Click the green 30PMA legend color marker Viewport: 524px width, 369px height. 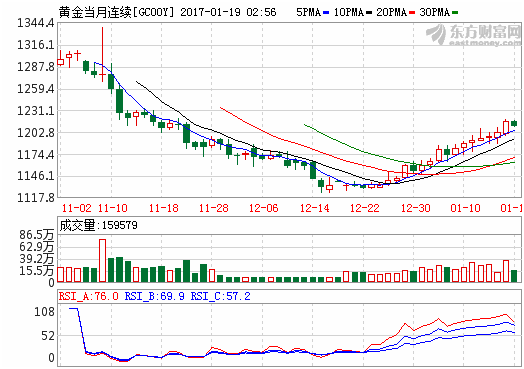tap(455, 13)
